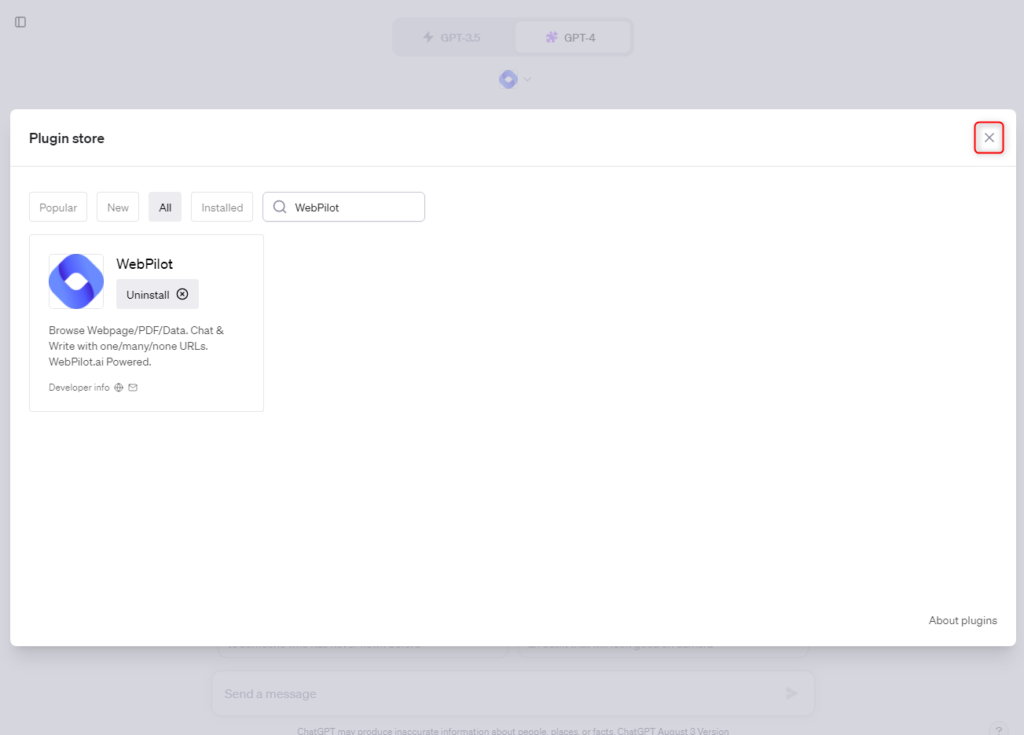Open the About plugins link
This screenshot has height=735, width=1024.
962,620
